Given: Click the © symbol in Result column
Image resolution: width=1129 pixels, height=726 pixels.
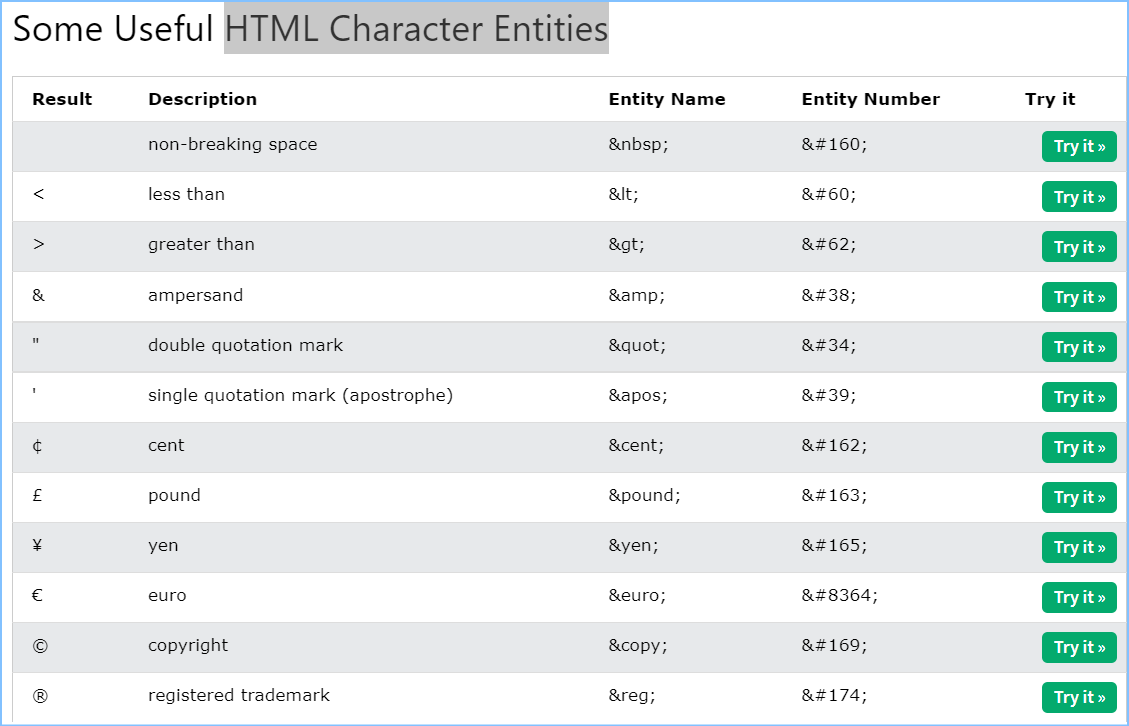Looking at the screenshot, I should [39, 646].
